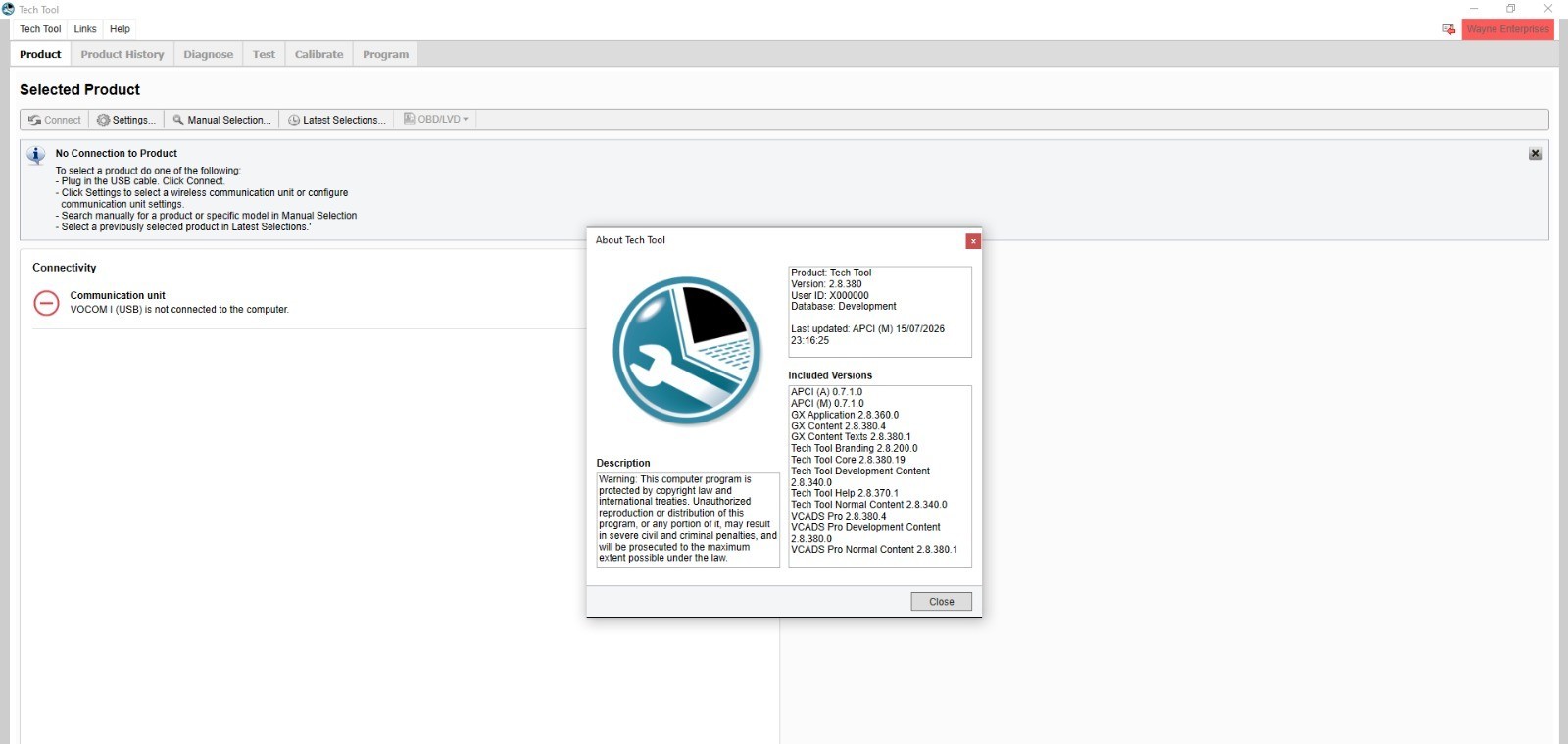Viewport: 1568px width, 744px height.
Task: Click the info icon in the No Connection banner
Action: [x=36, y=155]
